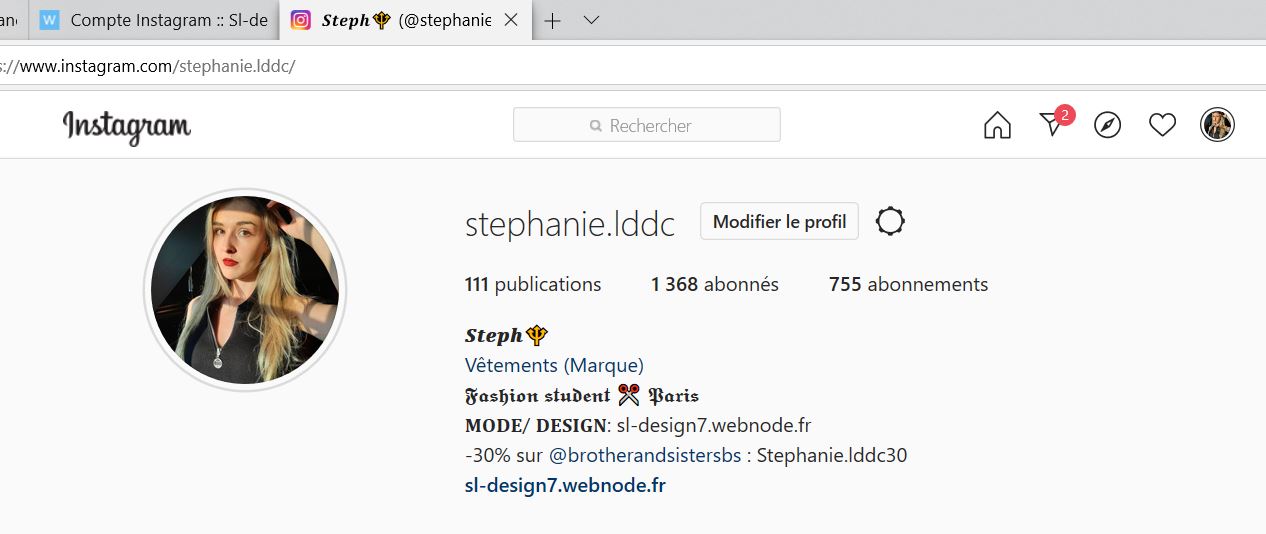Open profile settings gear icon
1266x534 pixels.
(890, 221)
